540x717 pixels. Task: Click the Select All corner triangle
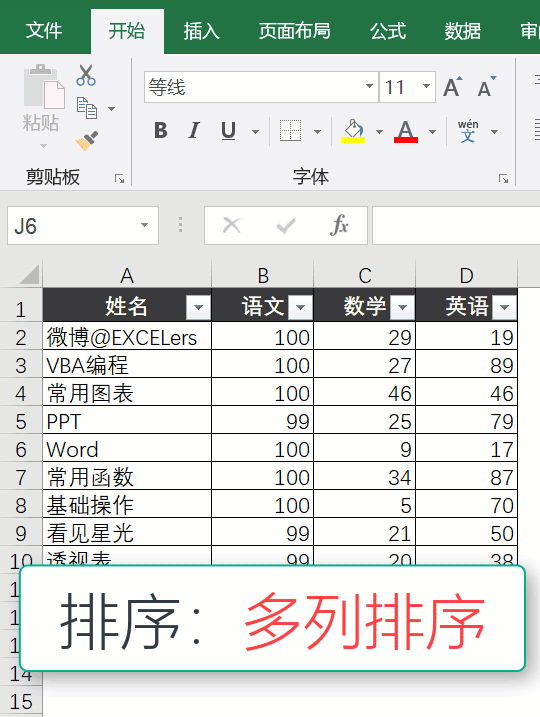(x=29, y=275)
